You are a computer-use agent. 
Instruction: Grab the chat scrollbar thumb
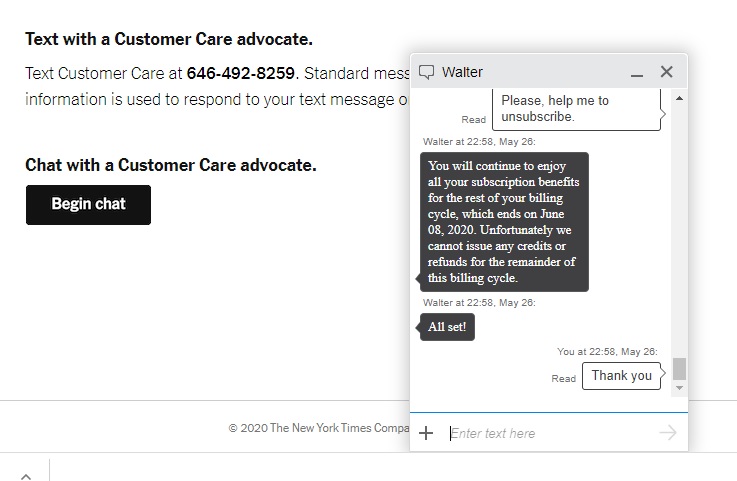679,368
